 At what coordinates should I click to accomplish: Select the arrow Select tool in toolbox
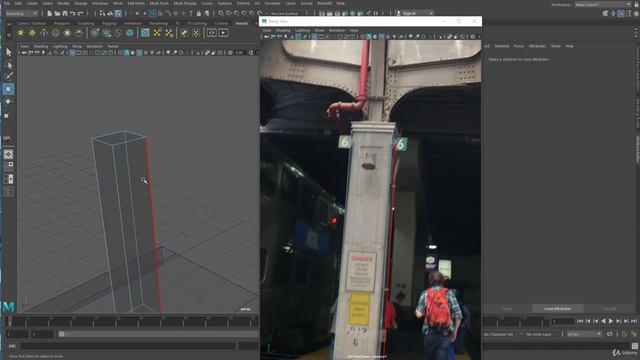[9, 52]
